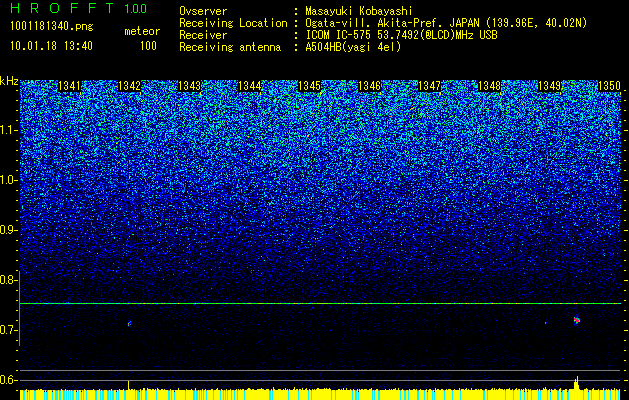Image resolution: width=629 pixels, height=400 pixels.
Task: Click the 1343 time marker
Action: pos(189,86)
